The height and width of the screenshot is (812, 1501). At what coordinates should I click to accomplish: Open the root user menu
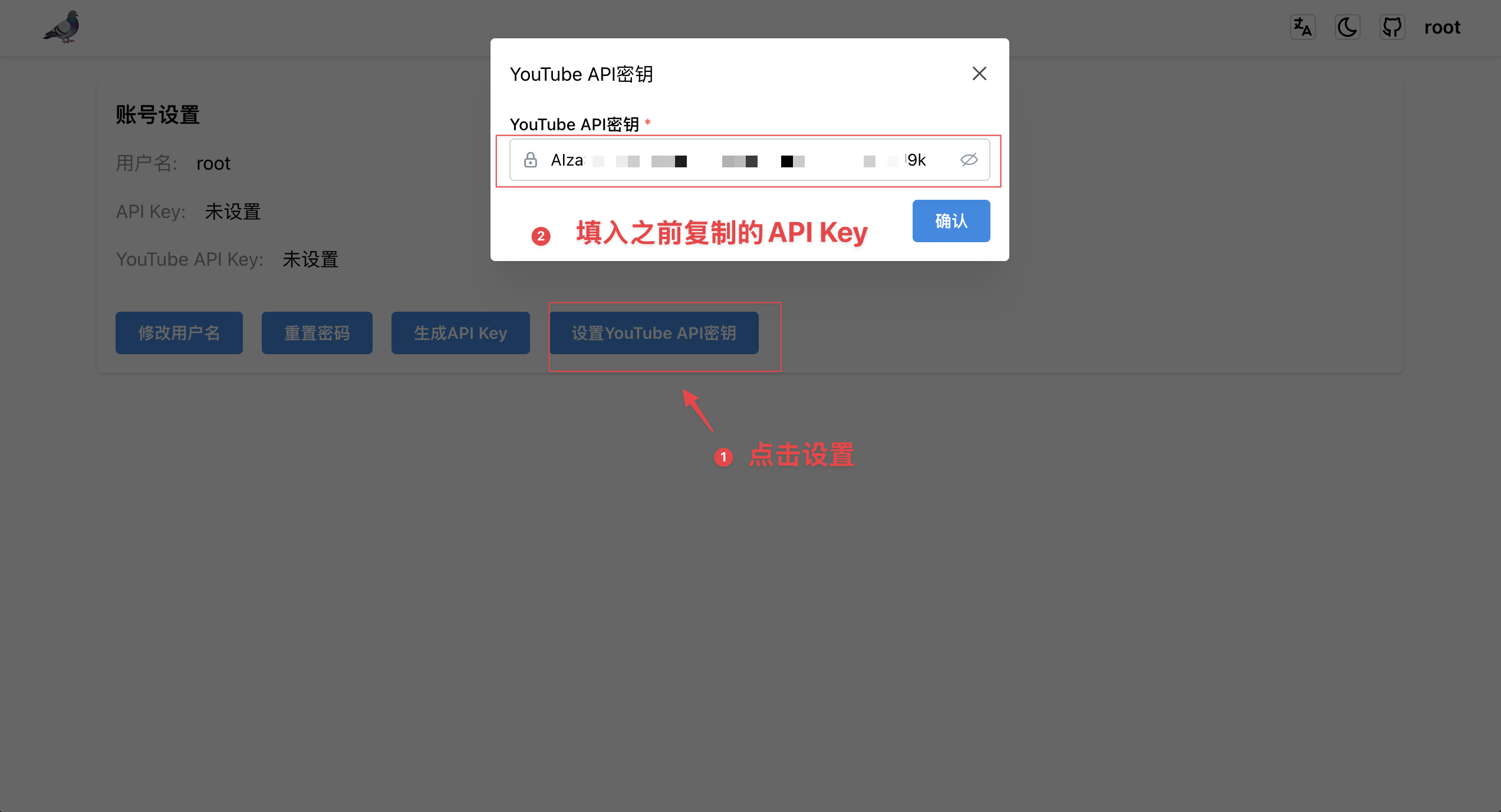(x=1442, y=27)
